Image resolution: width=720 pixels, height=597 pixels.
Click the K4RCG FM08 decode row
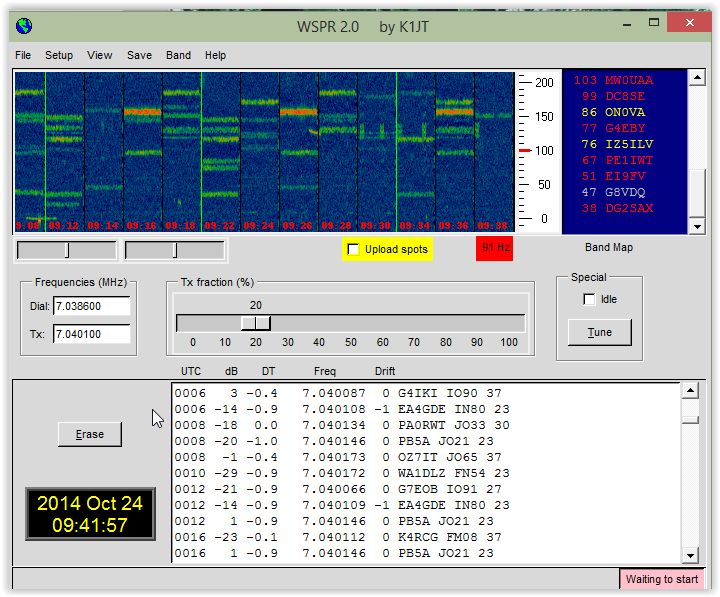point(338,537)
